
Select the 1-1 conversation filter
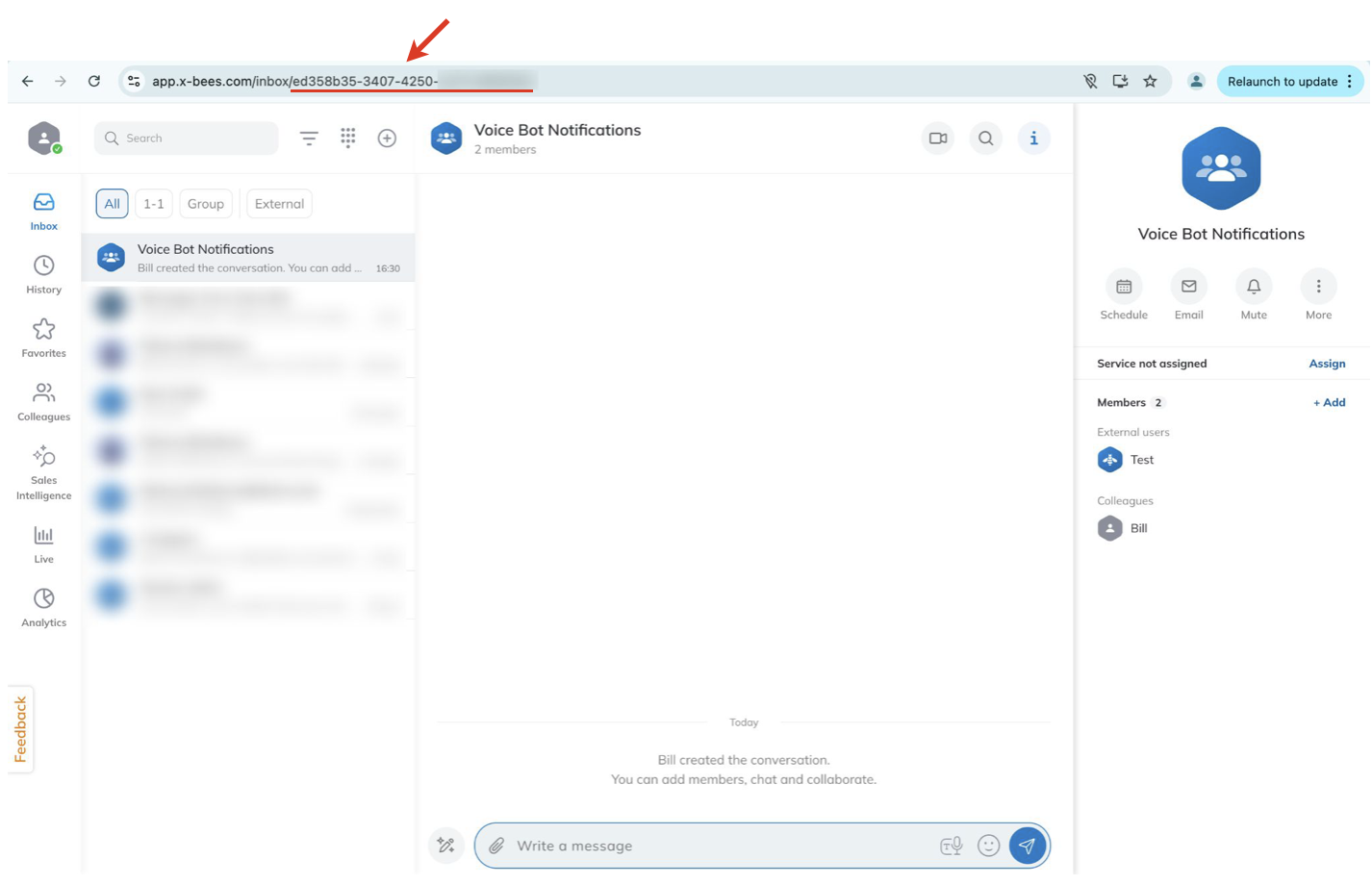[x=154, y=204]
